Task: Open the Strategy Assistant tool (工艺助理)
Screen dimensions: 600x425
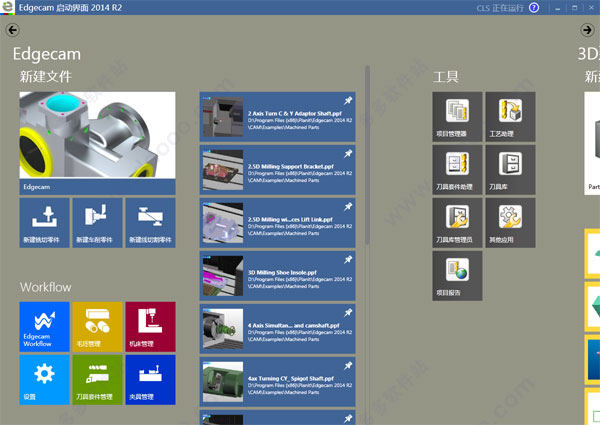Action: [x=510, y=117]
